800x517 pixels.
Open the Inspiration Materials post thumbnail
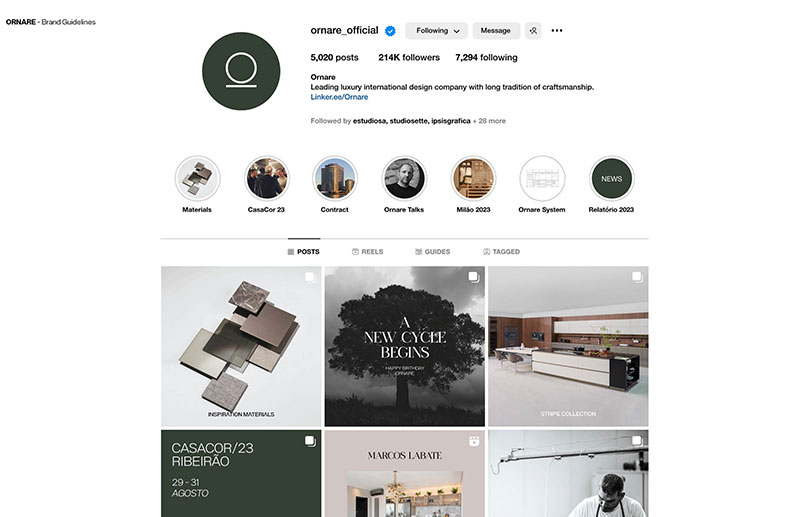[x=241, y=346]
